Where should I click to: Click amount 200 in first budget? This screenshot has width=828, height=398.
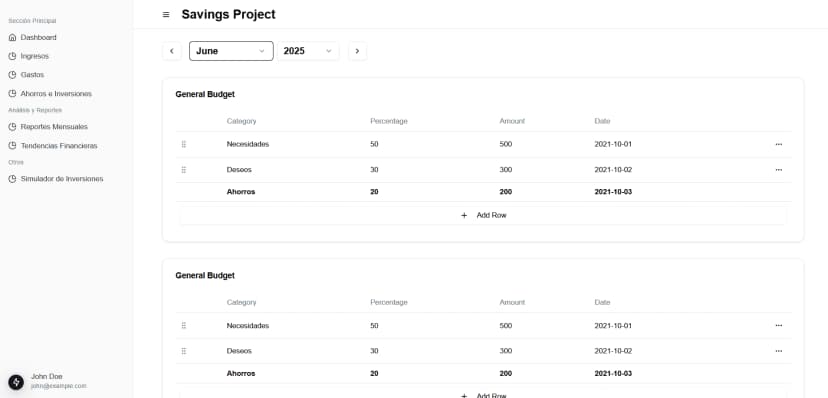coord(506,192)
